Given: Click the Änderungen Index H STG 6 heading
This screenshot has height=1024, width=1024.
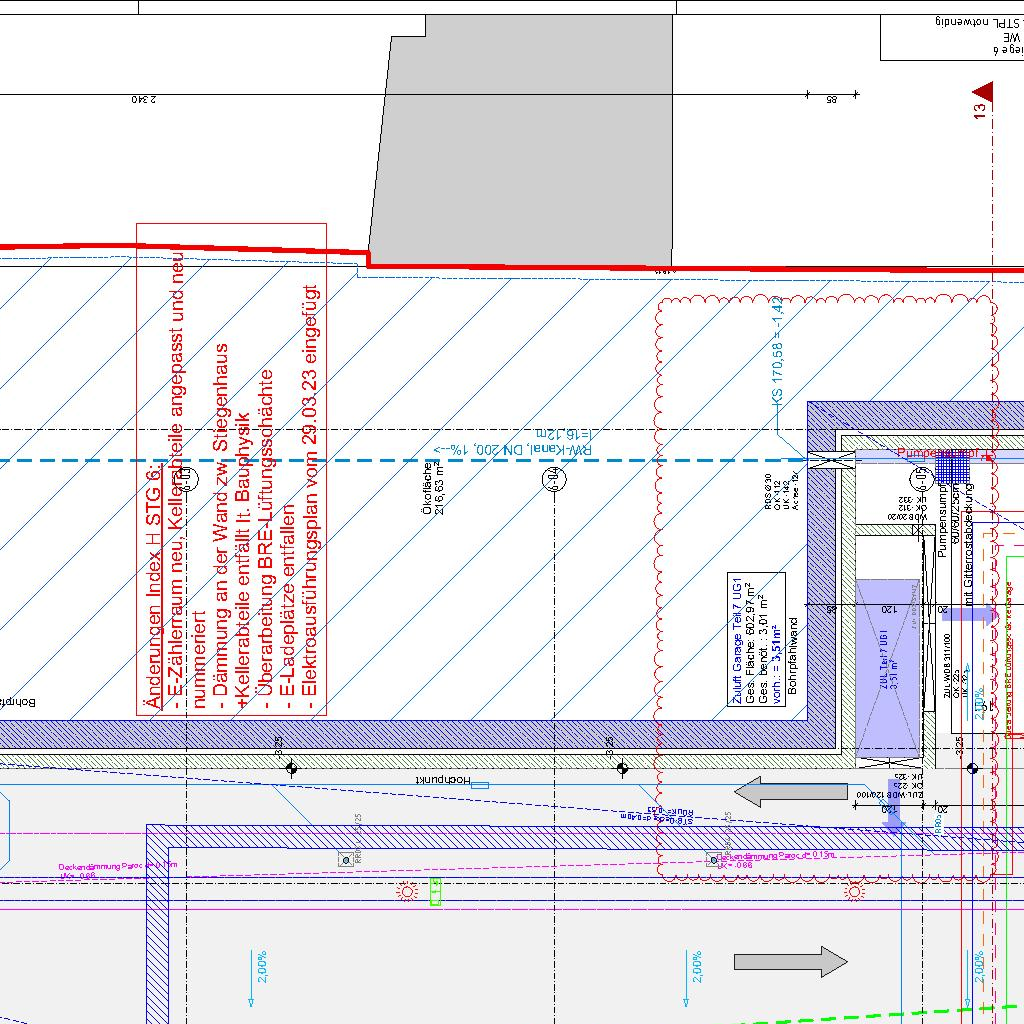Looking at the screenshot, I should click(x=153, y=587).
